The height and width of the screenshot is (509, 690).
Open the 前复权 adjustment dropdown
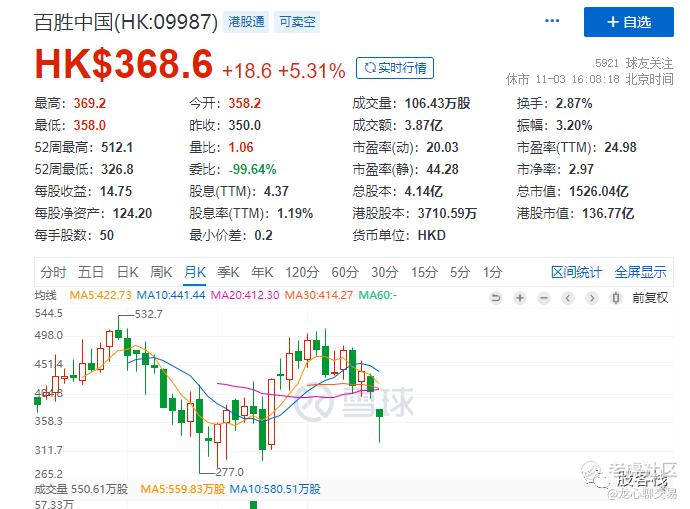point(650,298)
